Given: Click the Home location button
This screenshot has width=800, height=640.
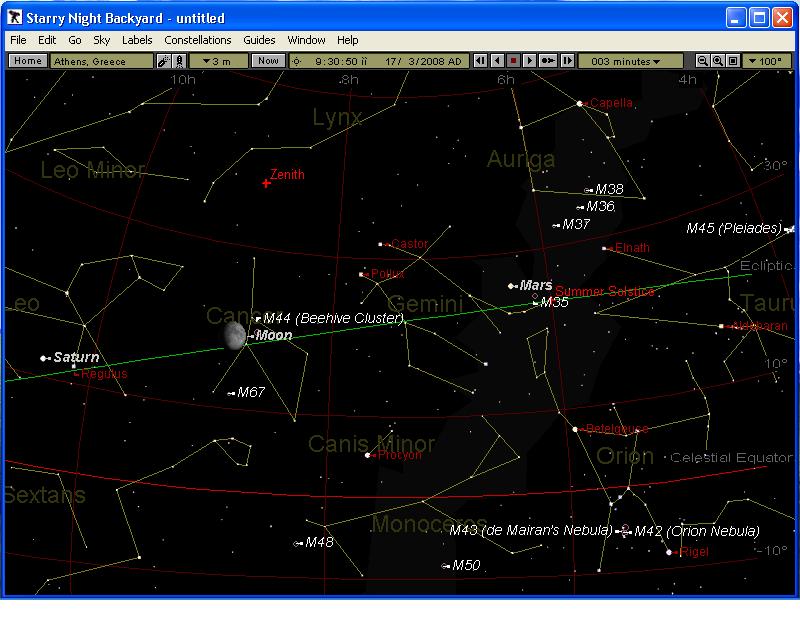Looking at the screenshot, I should pyautogui.click(x=28, y=61).
